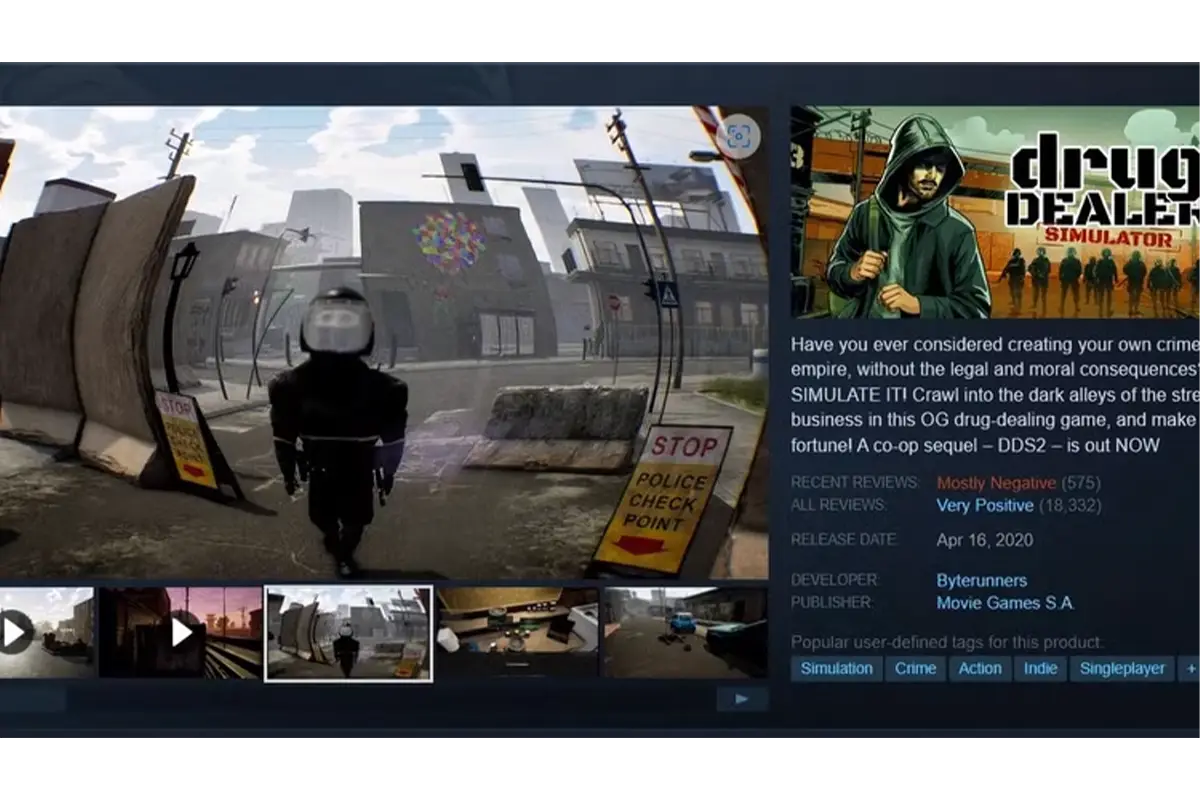Click the Simulation tag

click(x=836, y=669)
